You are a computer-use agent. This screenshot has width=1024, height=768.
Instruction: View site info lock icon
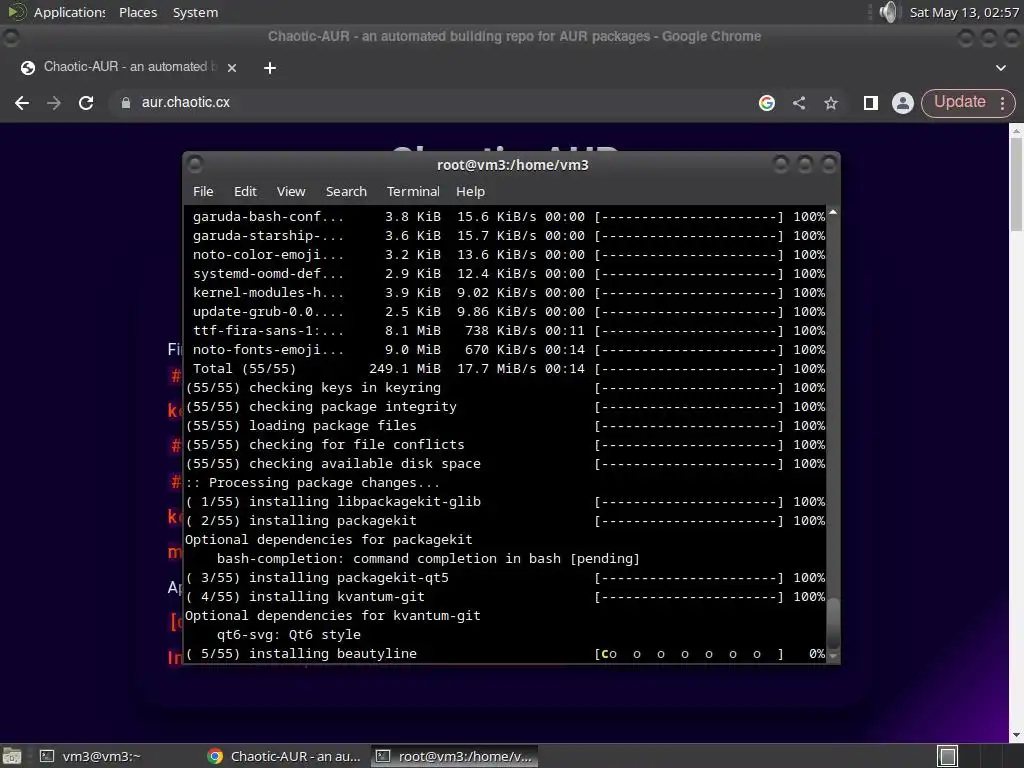tap(125, 103)
